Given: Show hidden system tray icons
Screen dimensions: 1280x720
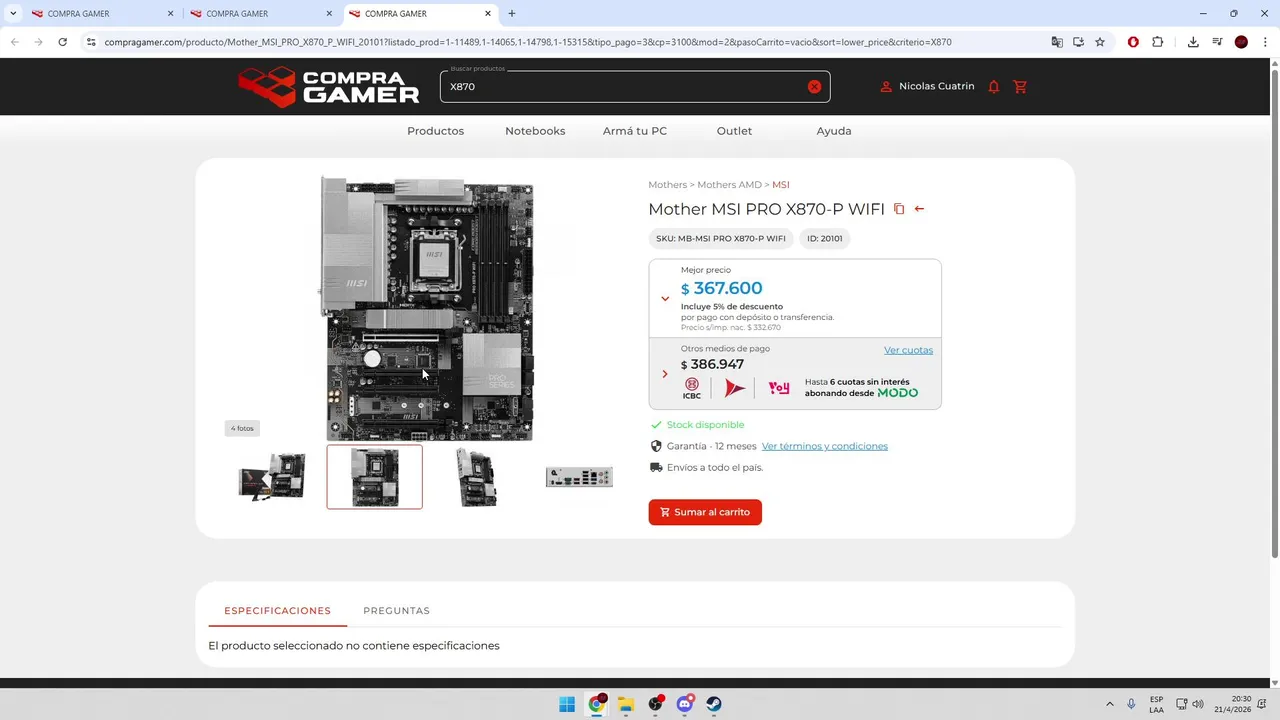Looking at the screenshot, I should coord(1109,704).
